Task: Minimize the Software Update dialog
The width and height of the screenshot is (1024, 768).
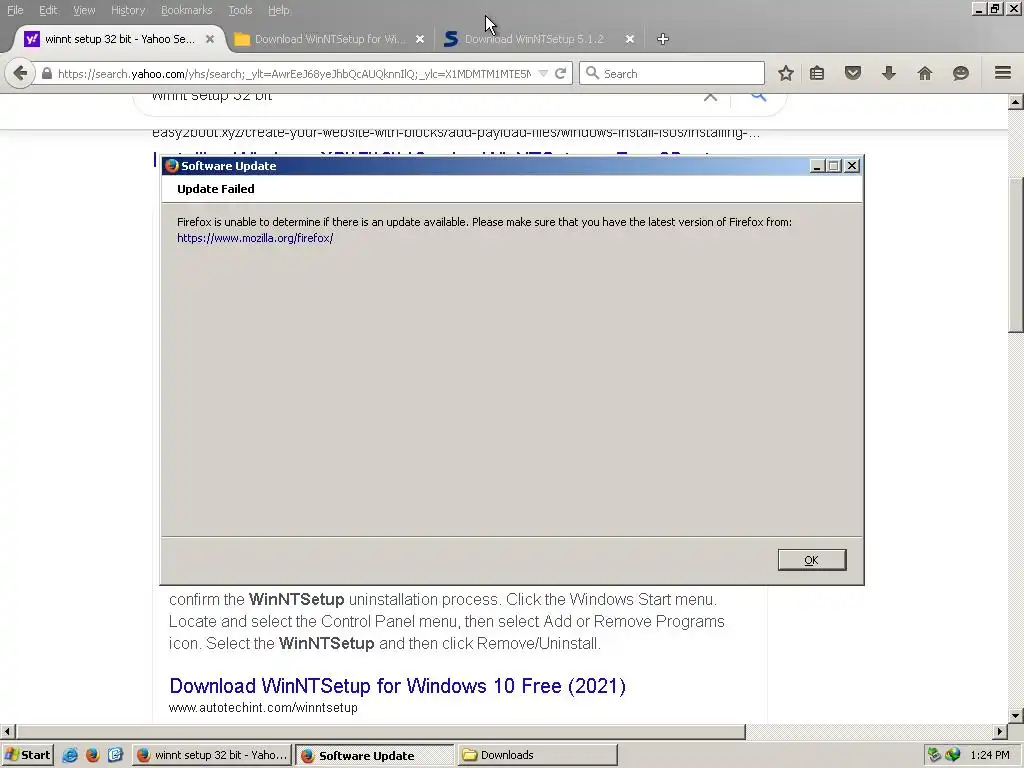Action: (816, 166)
